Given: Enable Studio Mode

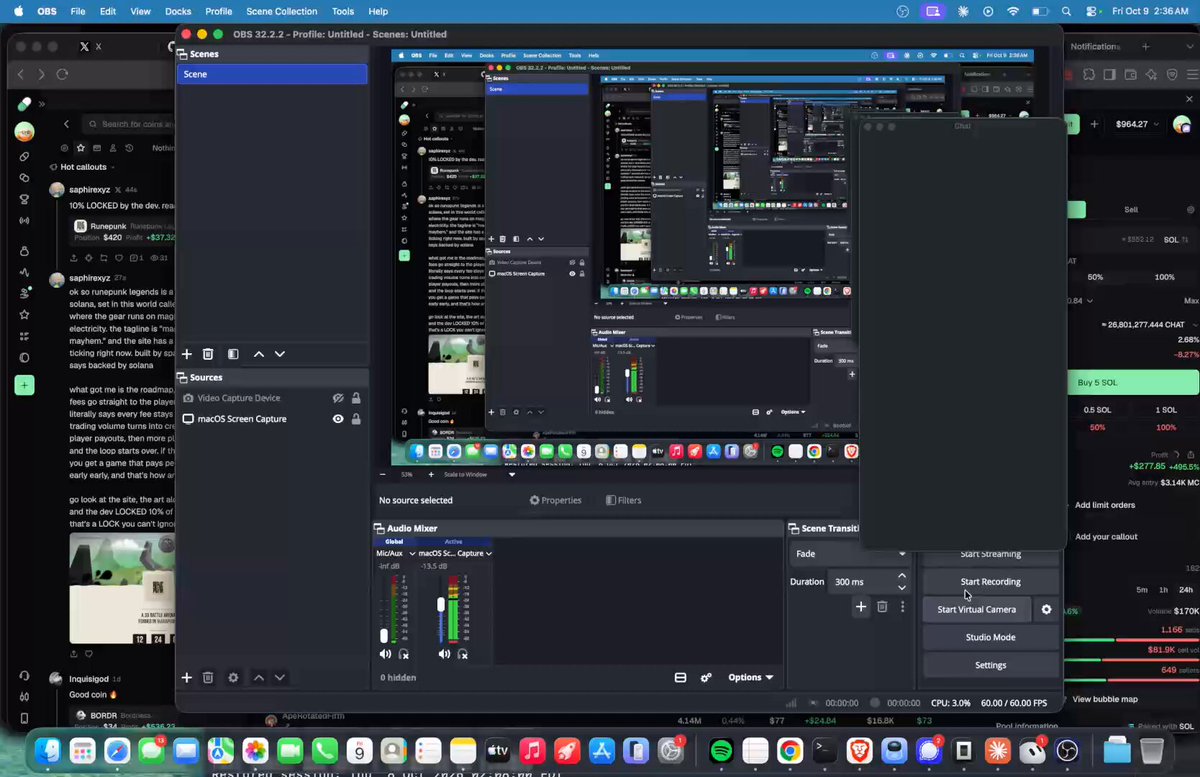Looking at the screenshot, I should (990, 637).
